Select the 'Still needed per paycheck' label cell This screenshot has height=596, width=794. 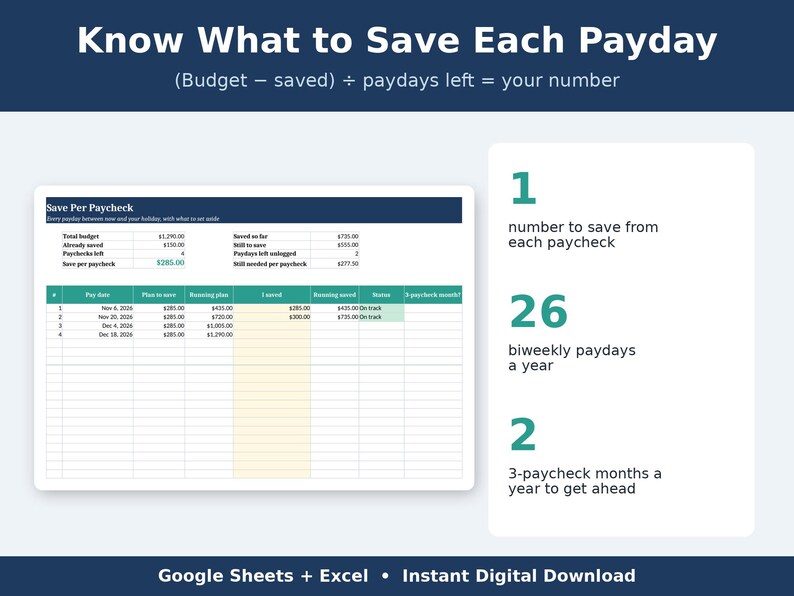pos(271,263)
